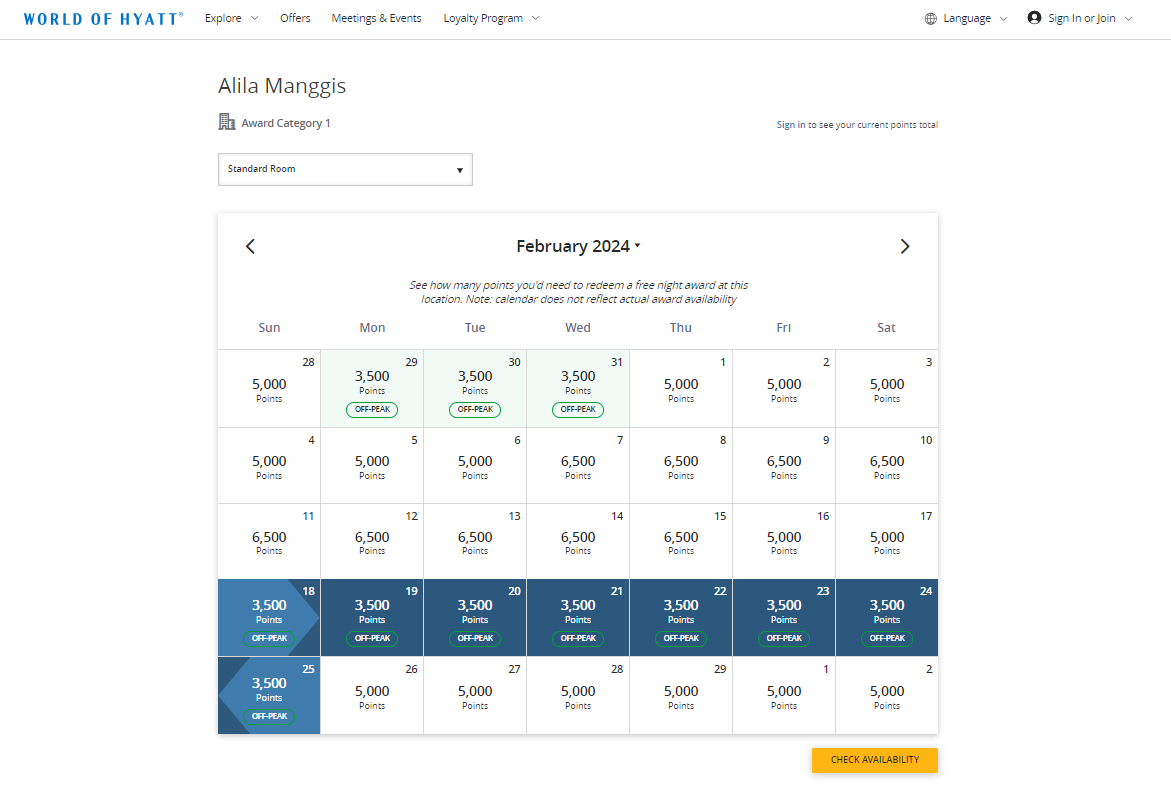Go to the previous month with the left arrow
The width and height of the screenshot is (1171, 795).
[250, 246]
